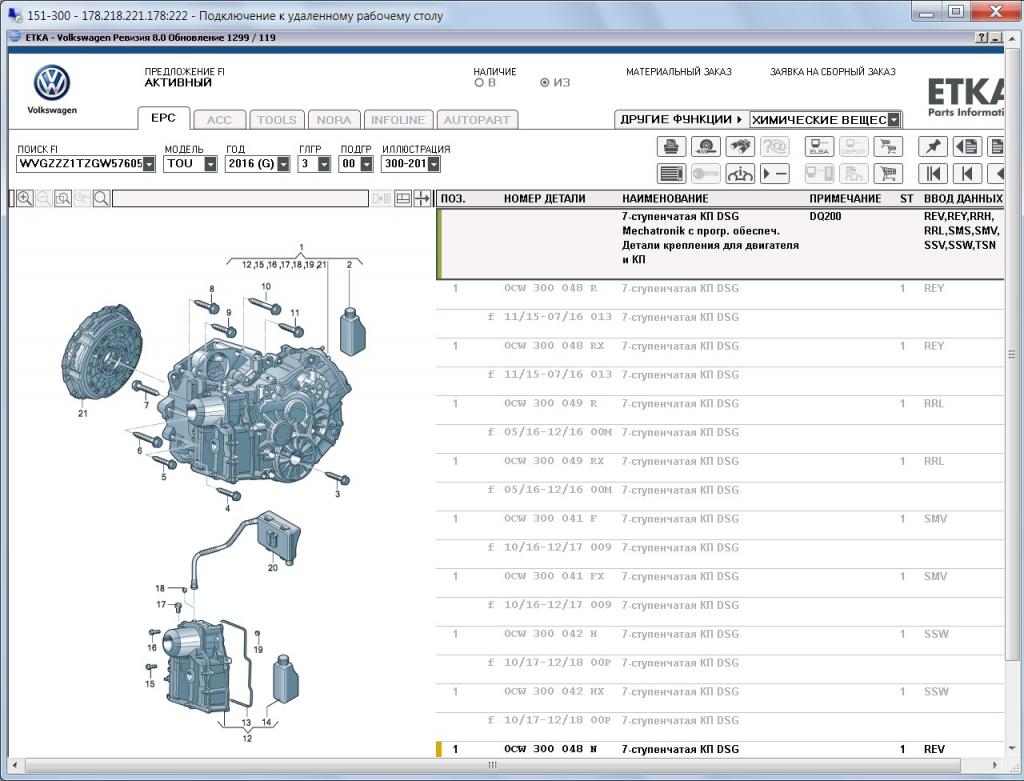Open the ELBA function icon
Viewport: 1024px width, 781px height.
[x=819, y=146]
